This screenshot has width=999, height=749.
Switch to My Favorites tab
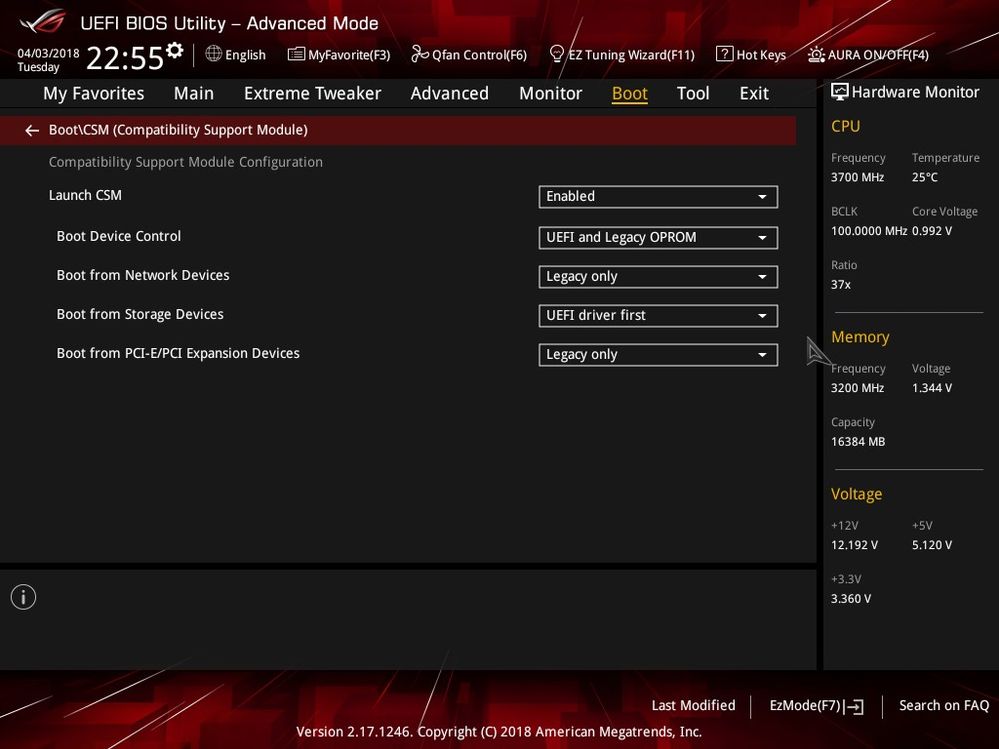pos(94,94)
